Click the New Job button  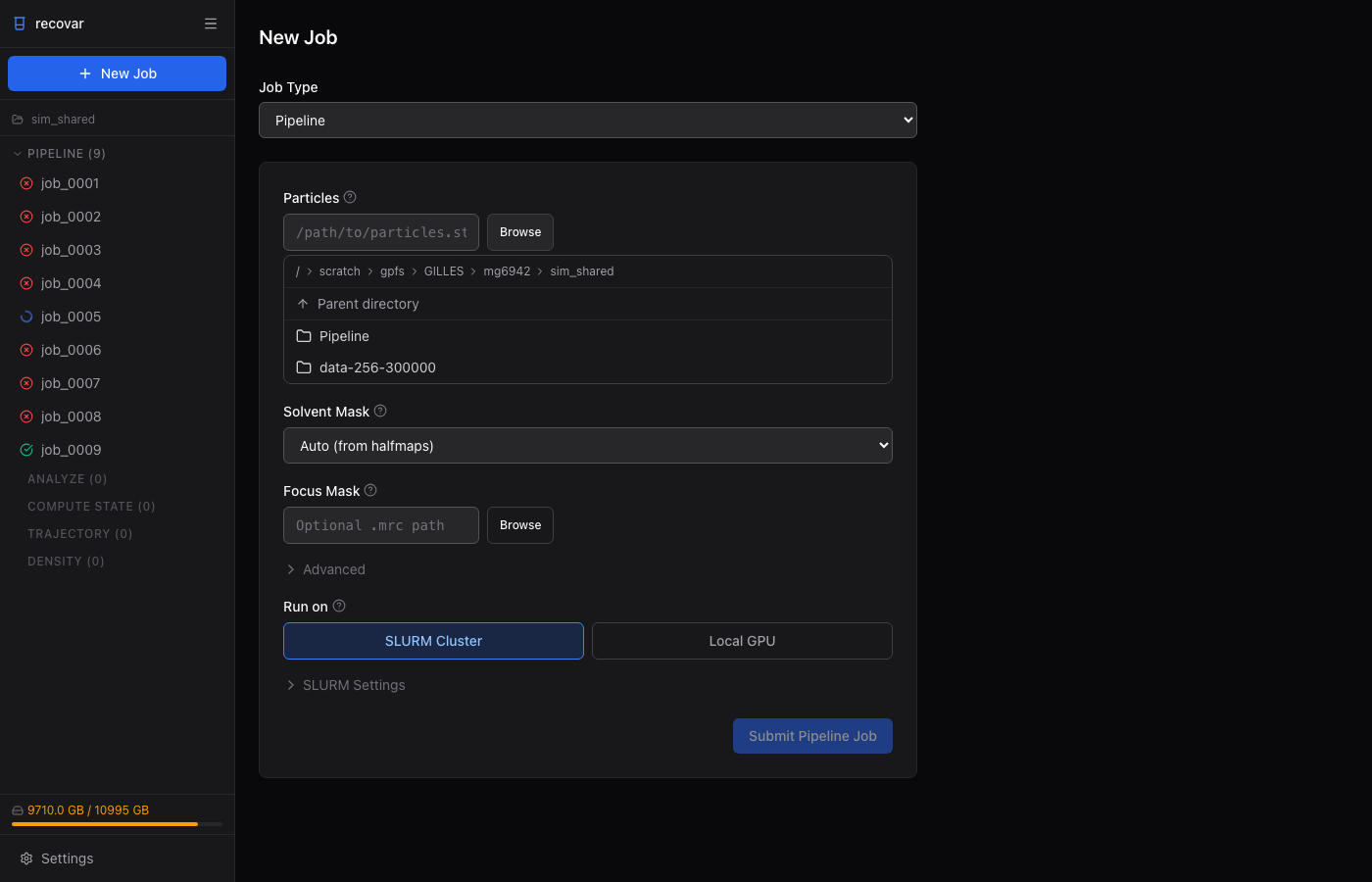(x=117, y=73)
